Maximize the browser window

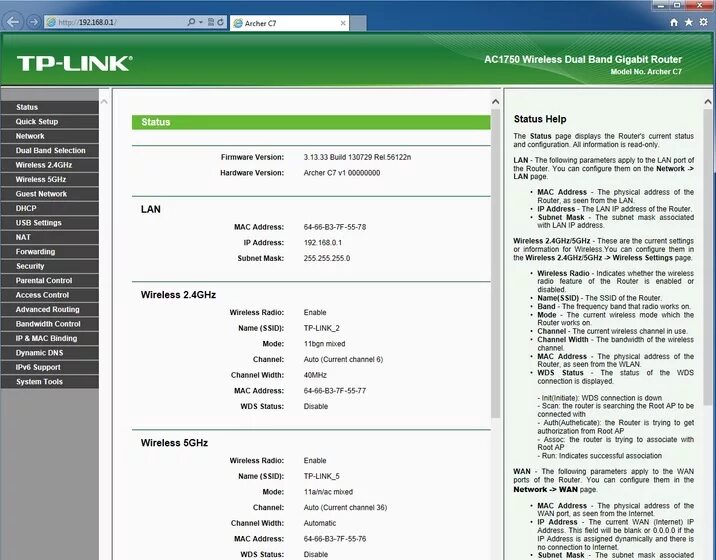[x=677, y=5]
